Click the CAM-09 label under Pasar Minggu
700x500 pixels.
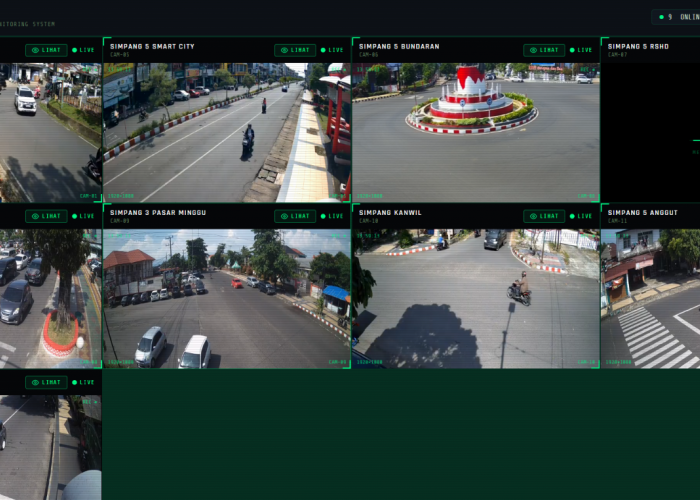[119, 221]
